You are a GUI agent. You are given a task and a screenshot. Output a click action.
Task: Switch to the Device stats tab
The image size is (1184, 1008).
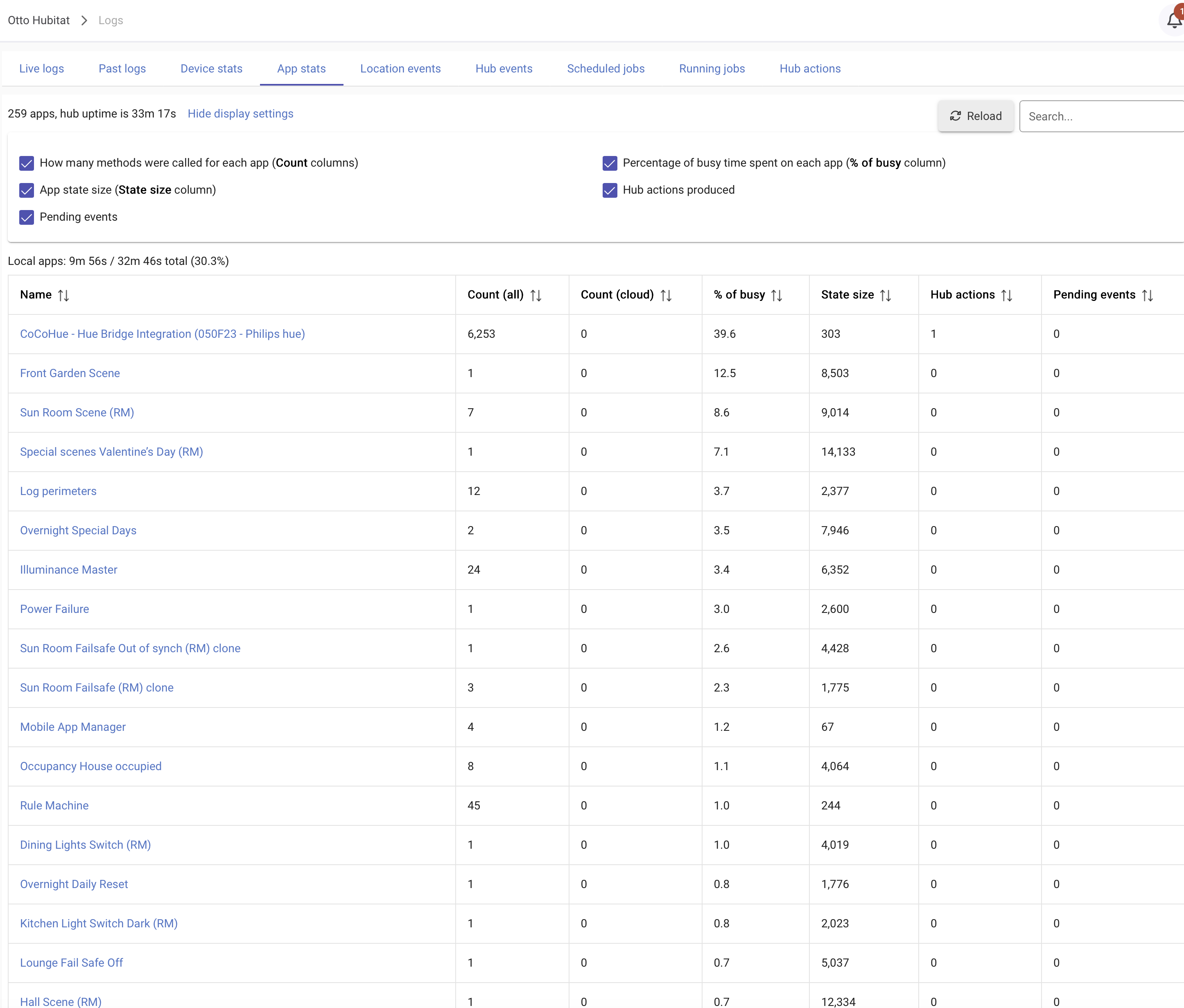[211, 68]
